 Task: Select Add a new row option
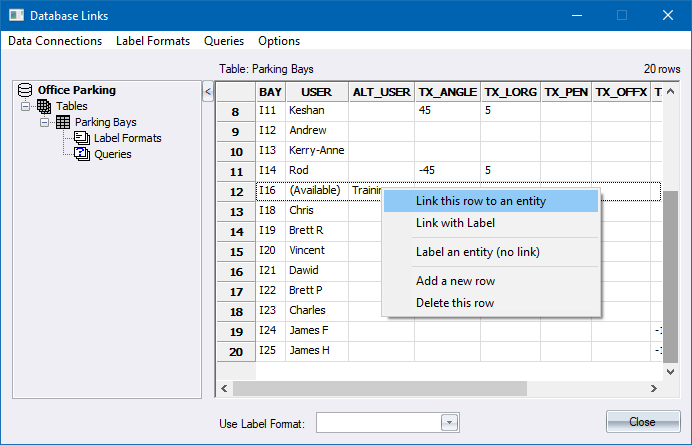pos(455,281)
